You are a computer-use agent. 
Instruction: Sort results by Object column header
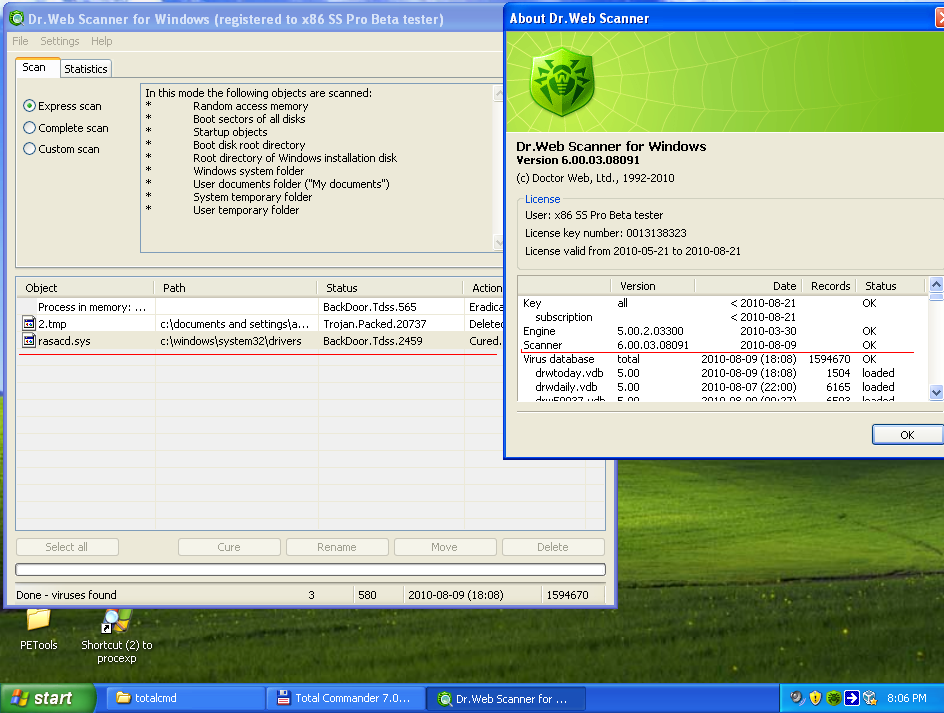click(x=85, y=288)
